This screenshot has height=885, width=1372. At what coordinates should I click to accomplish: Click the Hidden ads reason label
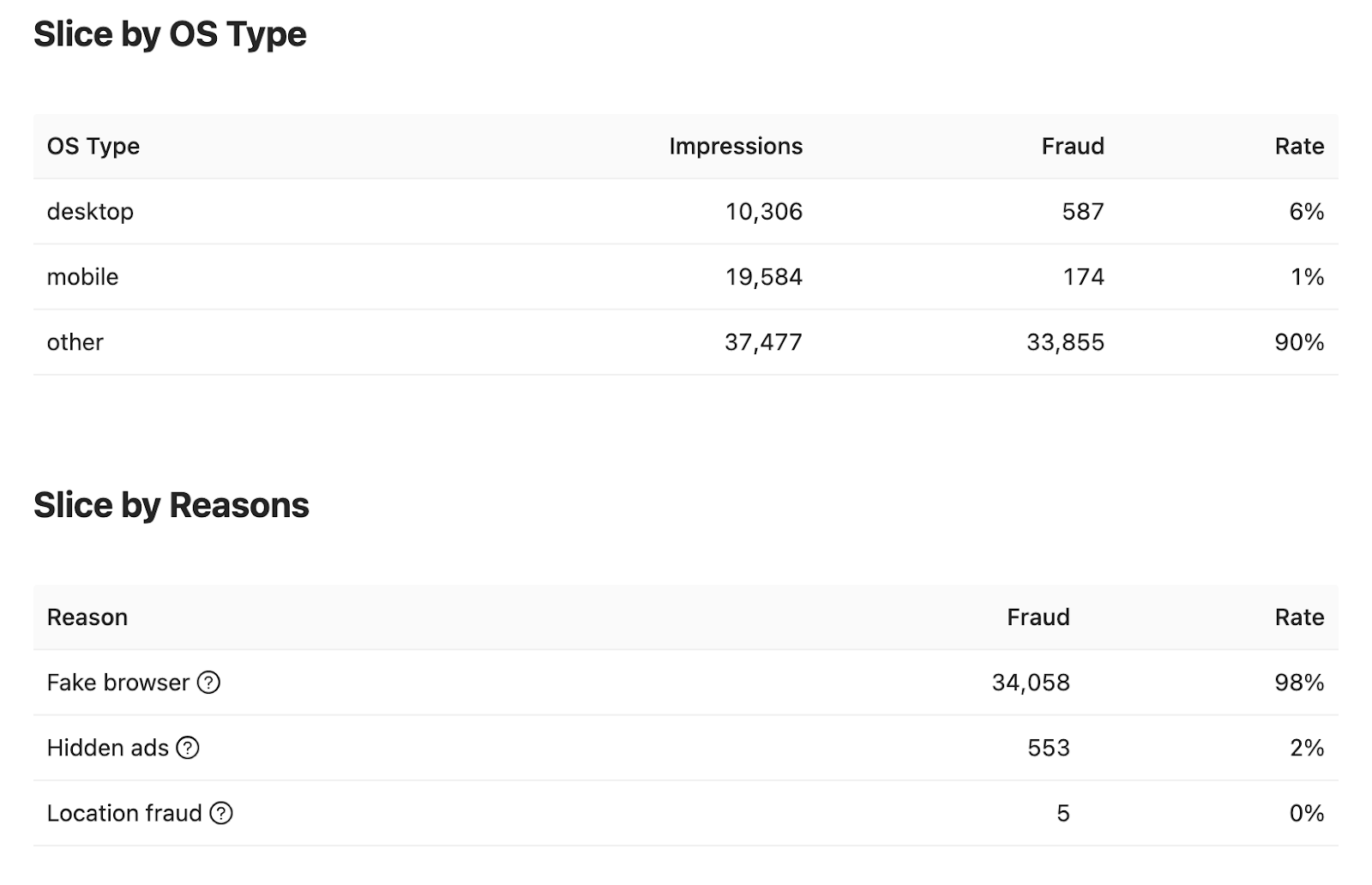(107, 748)
